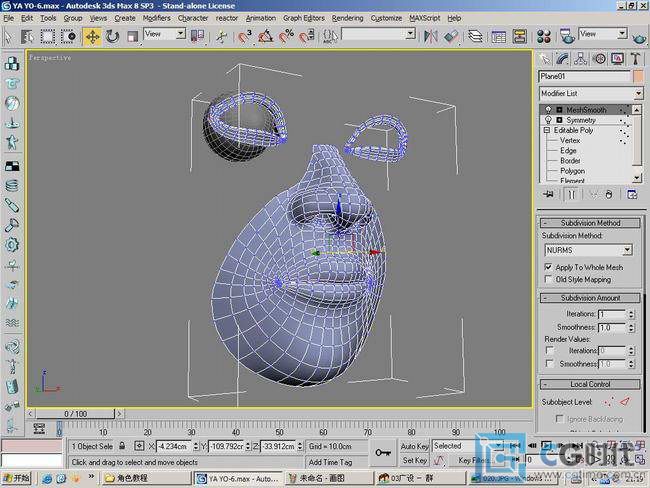This screenshot has width=650, height=488.
Task: Click Quick Render teapot icon
Action: pyautogui.click(x=640, y=39)
